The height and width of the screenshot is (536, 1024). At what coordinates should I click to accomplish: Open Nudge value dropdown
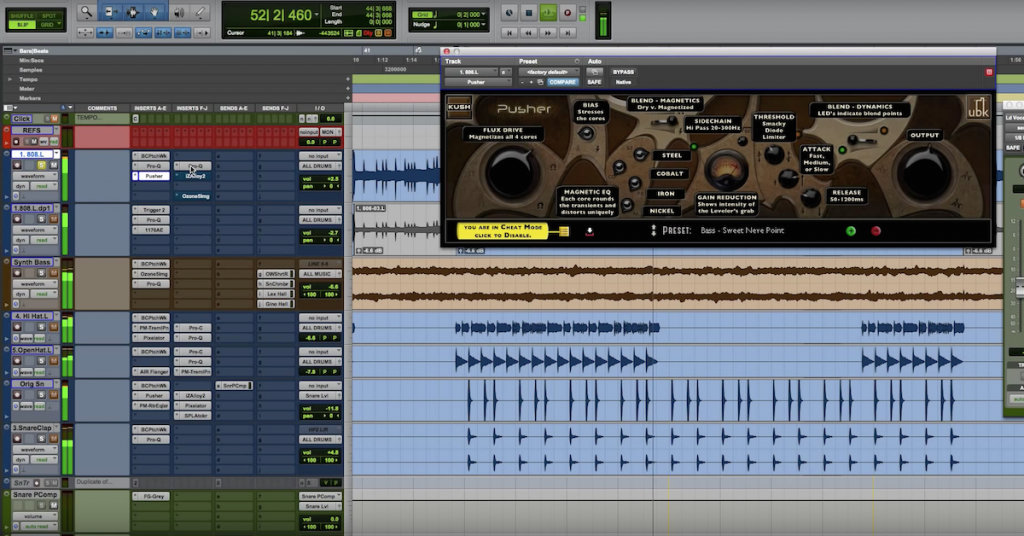[484, 25]
